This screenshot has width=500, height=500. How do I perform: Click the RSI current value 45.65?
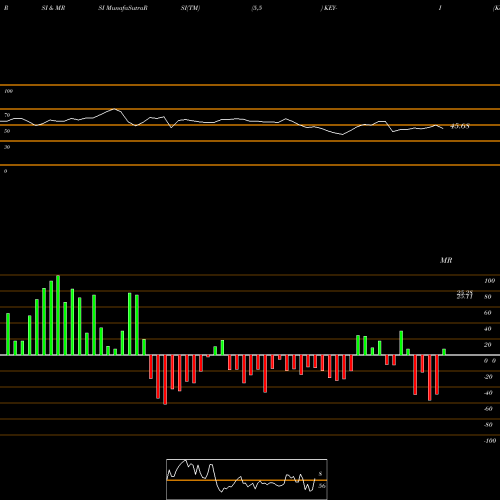460,126
